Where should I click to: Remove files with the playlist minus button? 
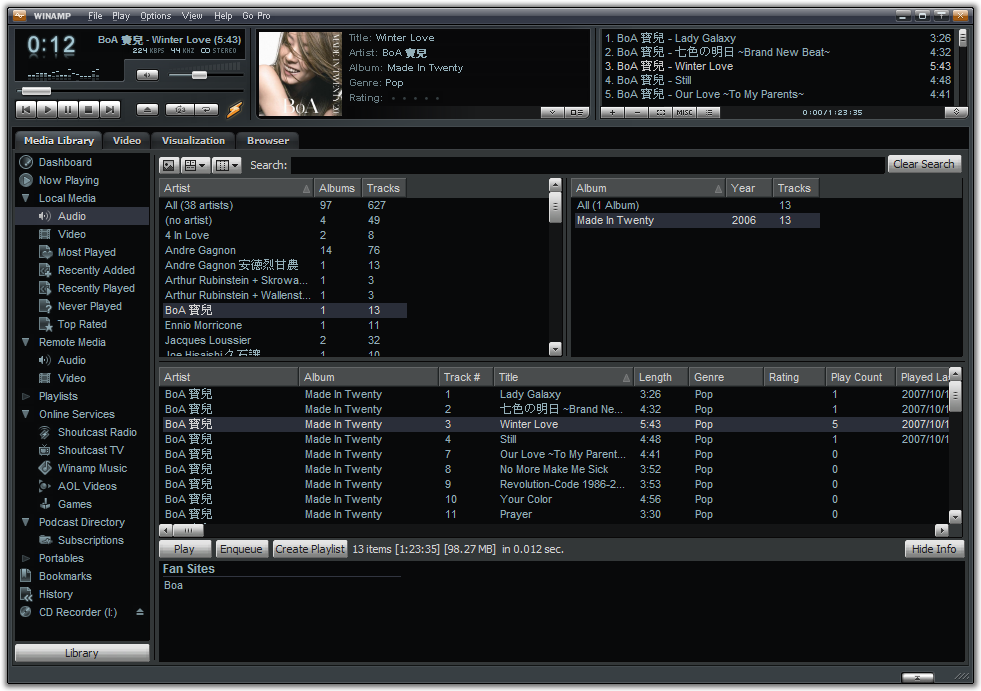637,113
